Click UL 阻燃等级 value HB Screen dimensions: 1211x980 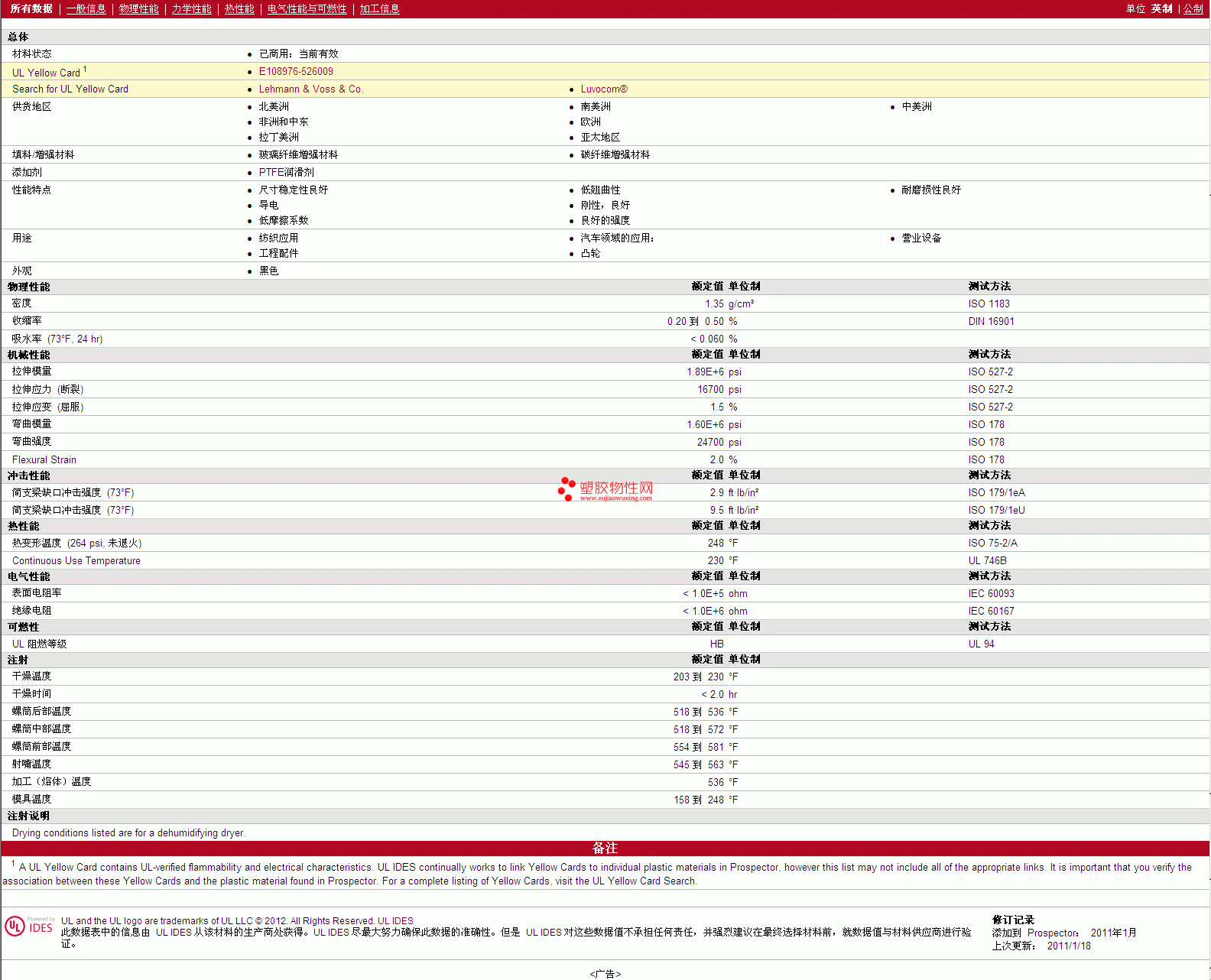pos(716,644)
